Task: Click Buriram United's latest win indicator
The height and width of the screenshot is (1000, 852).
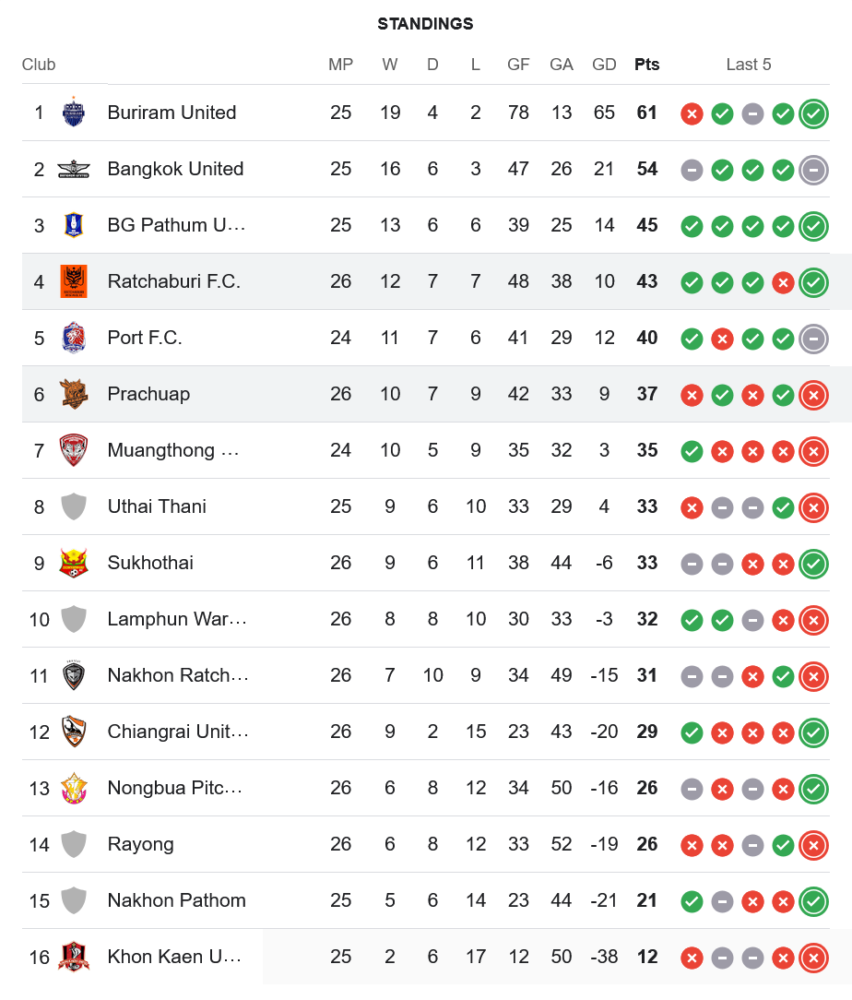Action: click(x=814, y=114)
